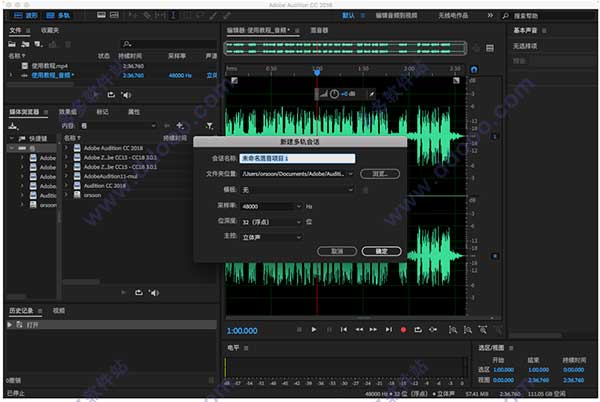This screenshot has width=600, height=402.
Task: Click current time display 1:00.000
Action: (242, 331)
